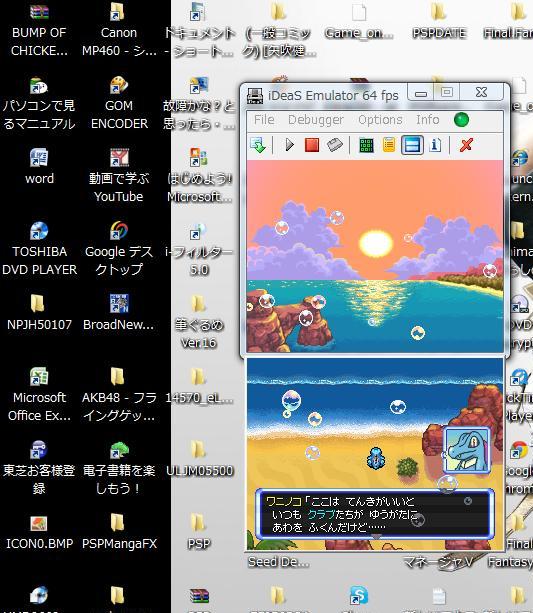Screen dimensions: 533x613
Task: Open the Game_on... file on desktop
Action: click(359, 22)
